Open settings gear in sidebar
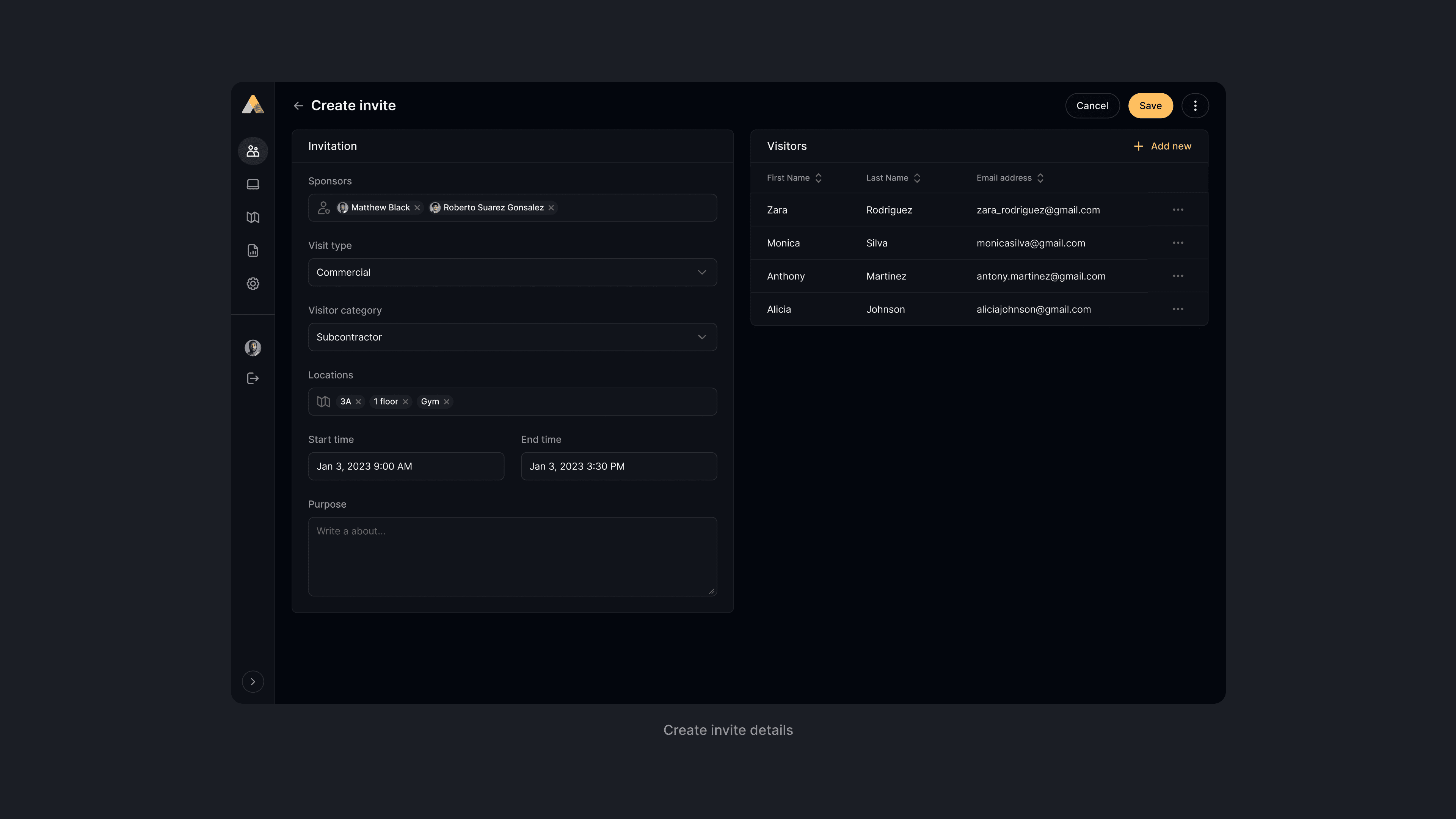1456x819 pixels. [x=253, y=284]
